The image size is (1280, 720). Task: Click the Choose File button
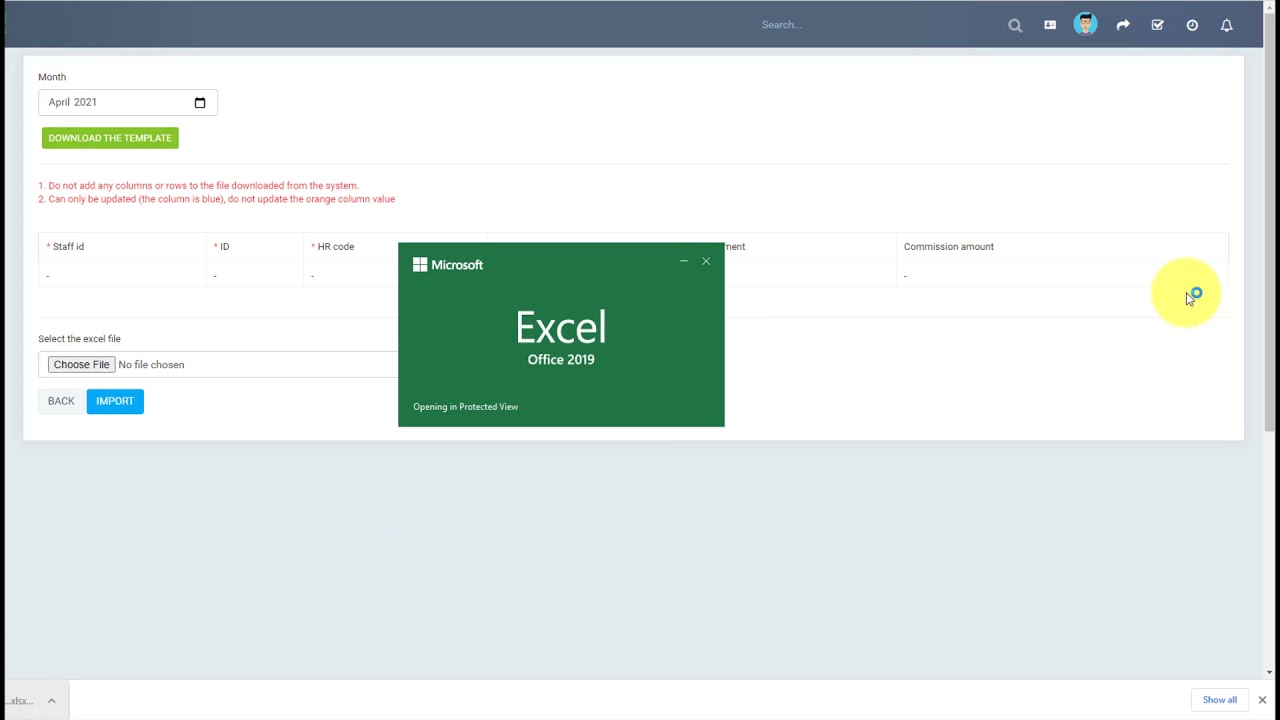(x=81, y=365)
